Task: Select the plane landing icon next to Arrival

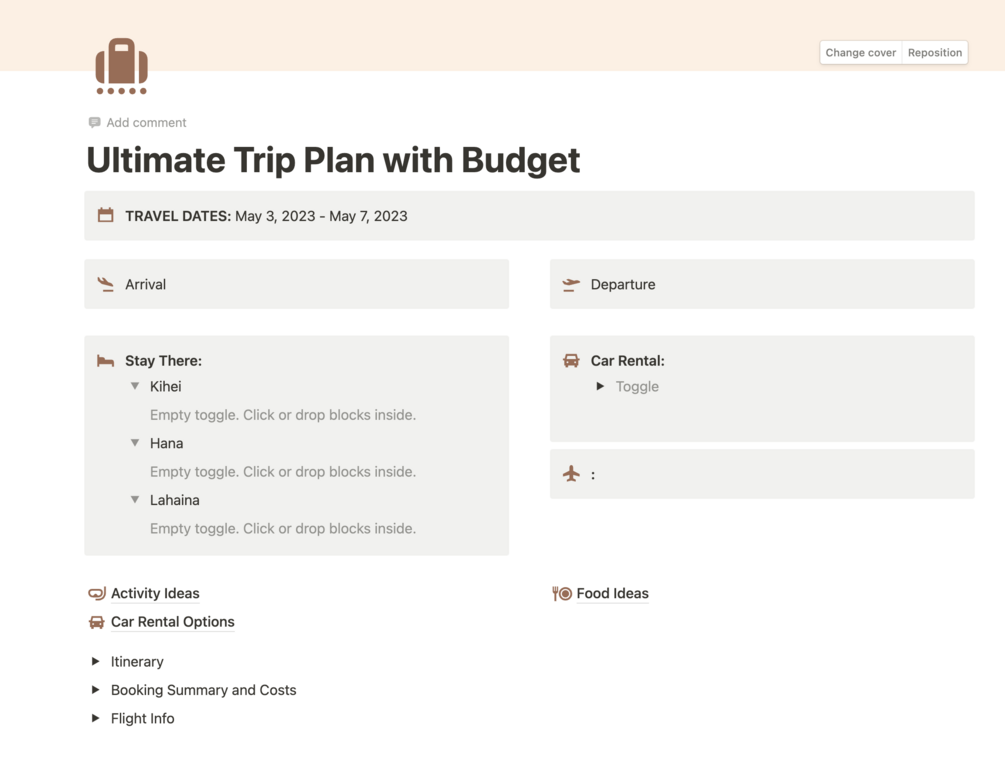Action: [x=106, y=284]
